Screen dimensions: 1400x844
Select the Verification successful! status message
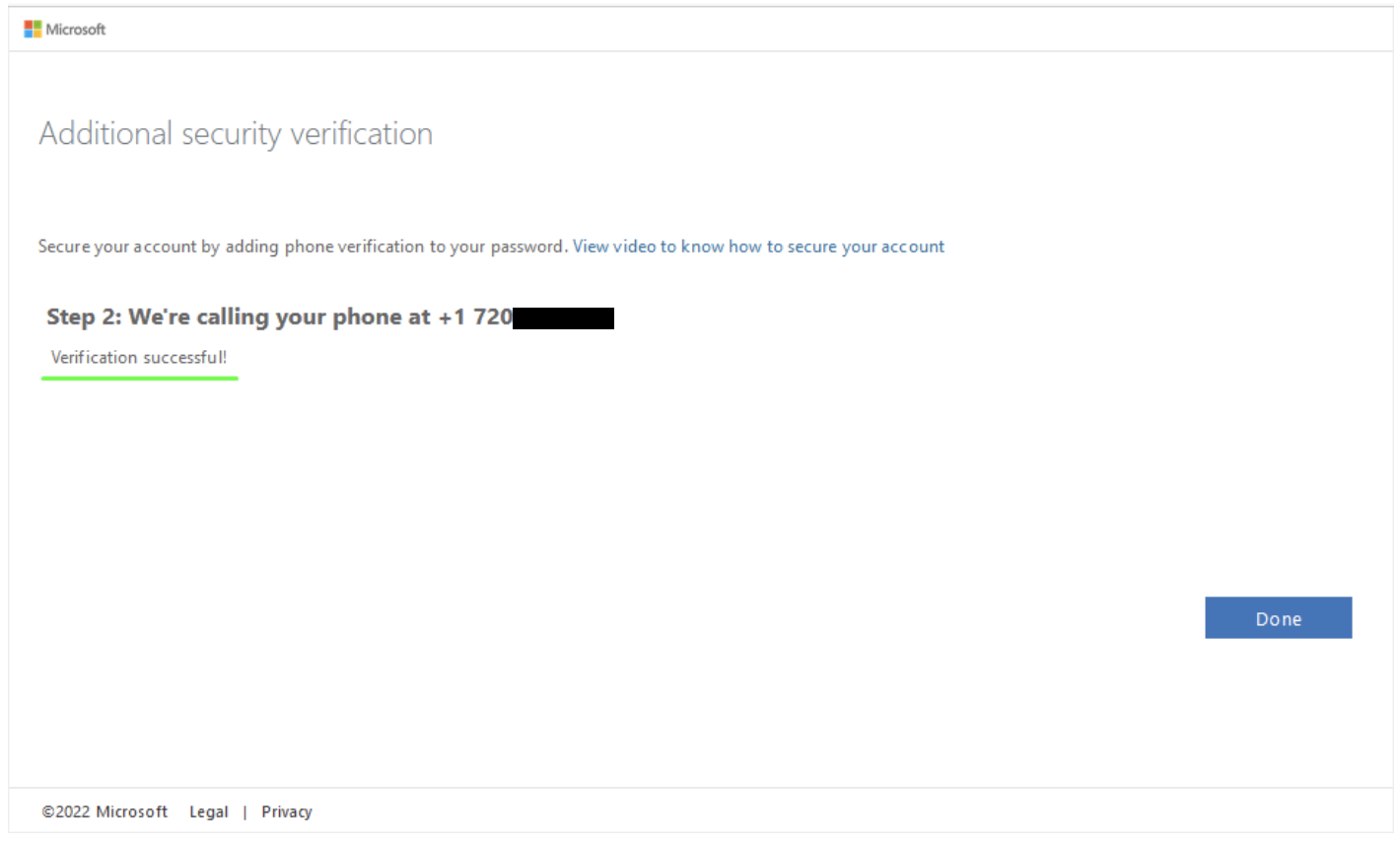139,357
